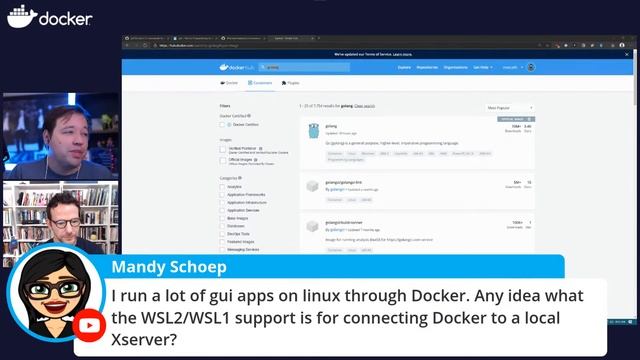Click the Official Image badge on golang
Viewport: 640px width, 360px height.
516,119
